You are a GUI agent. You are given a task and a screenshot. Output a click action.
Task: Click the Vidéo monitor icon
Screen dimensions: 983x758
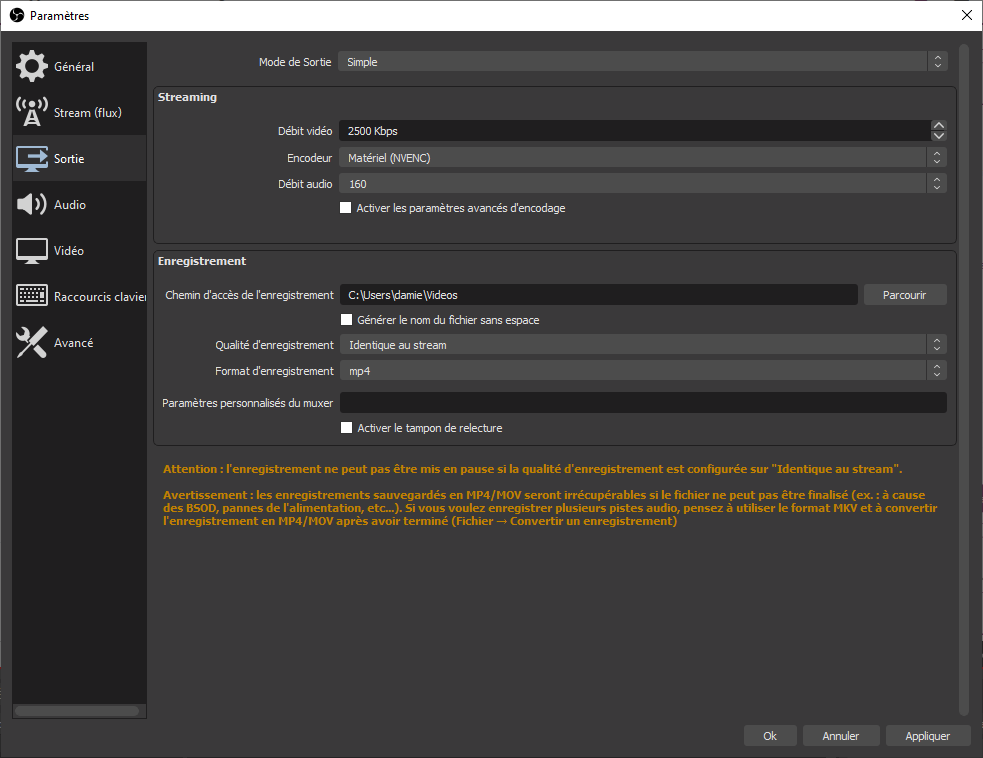pos(32,251)
